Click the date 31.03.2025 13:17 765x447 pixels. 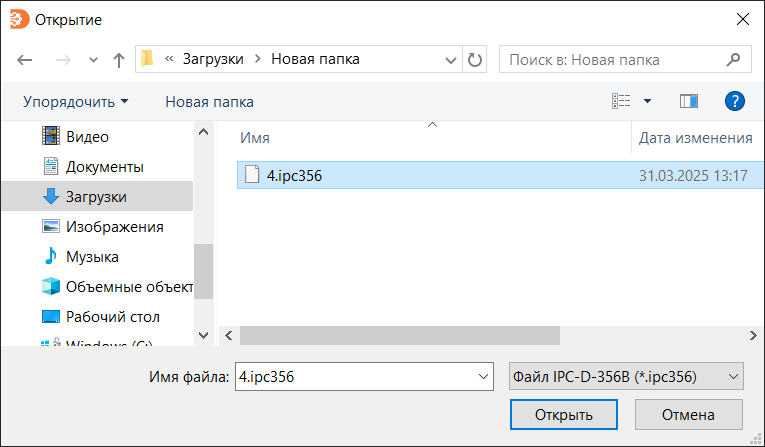693,176
